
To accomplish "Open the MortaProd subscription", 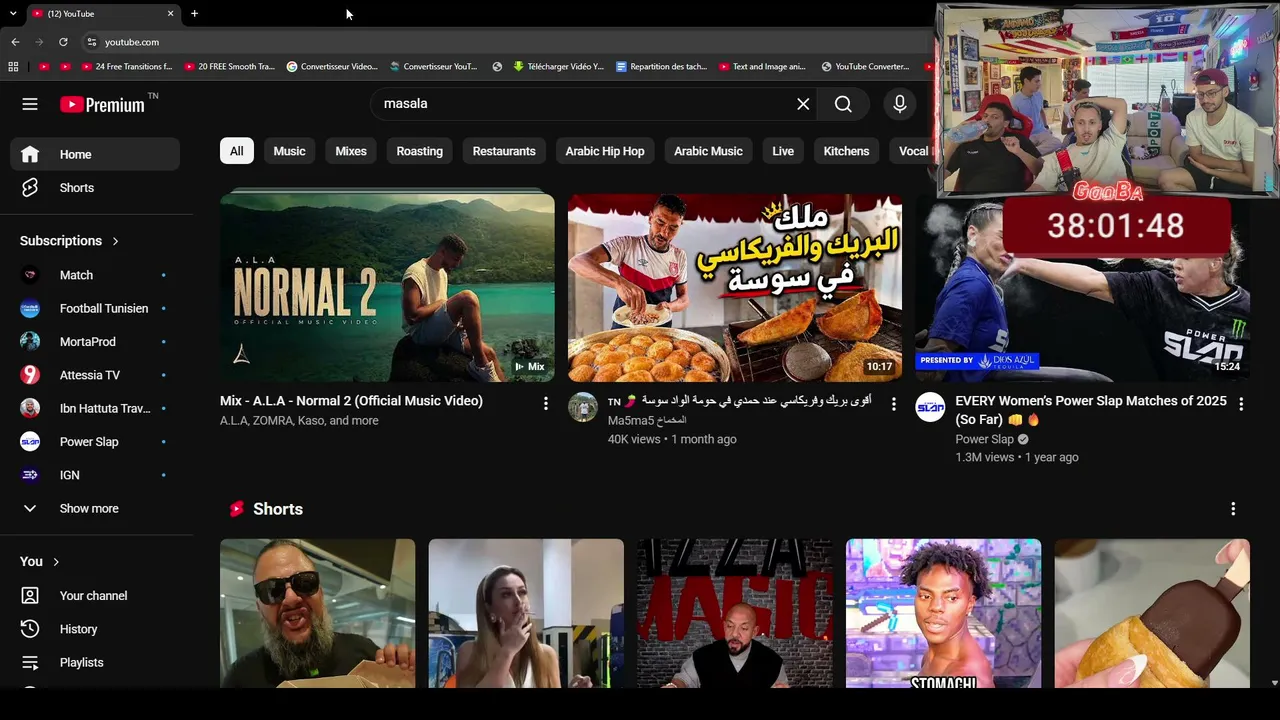I will 95,342.
